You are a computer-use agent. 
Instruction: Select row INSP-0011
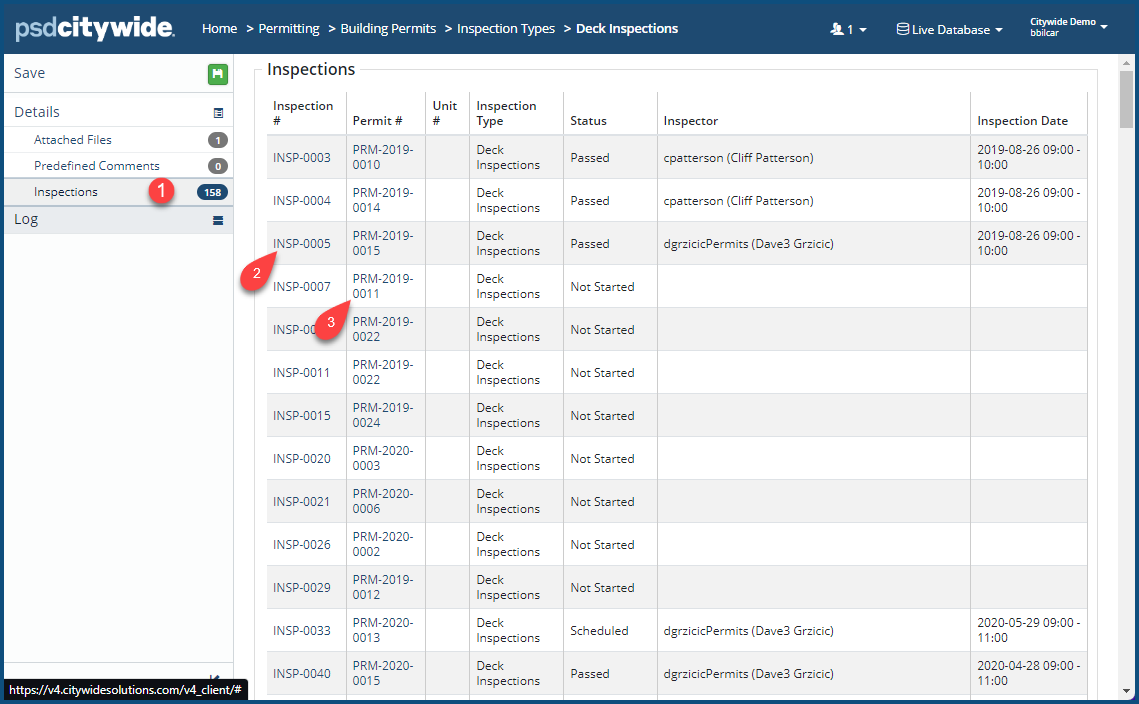(x=677, y=373)
